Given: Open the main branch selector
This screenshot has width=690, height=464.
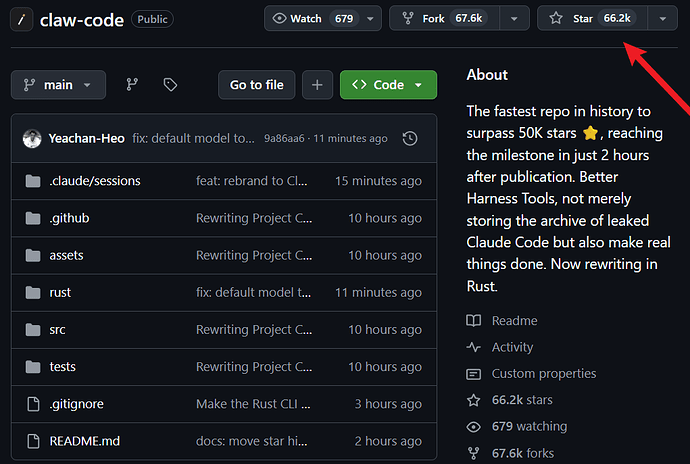Looking at the screenshot, I should [x=58, y=85].
